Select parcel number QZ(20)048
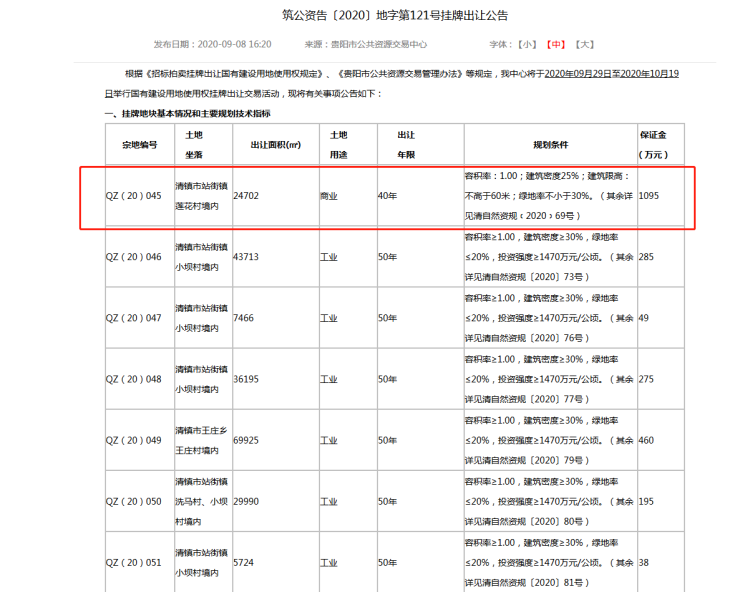The width and height of the screenshot is (740, 592). click(134, 379)
